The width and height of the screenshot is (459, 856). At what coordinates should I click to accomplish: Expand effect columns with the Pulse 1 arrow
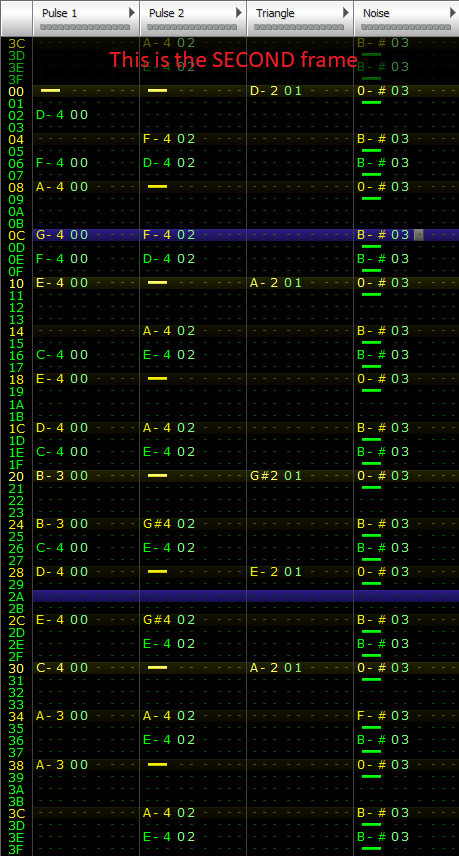(132, 13)
